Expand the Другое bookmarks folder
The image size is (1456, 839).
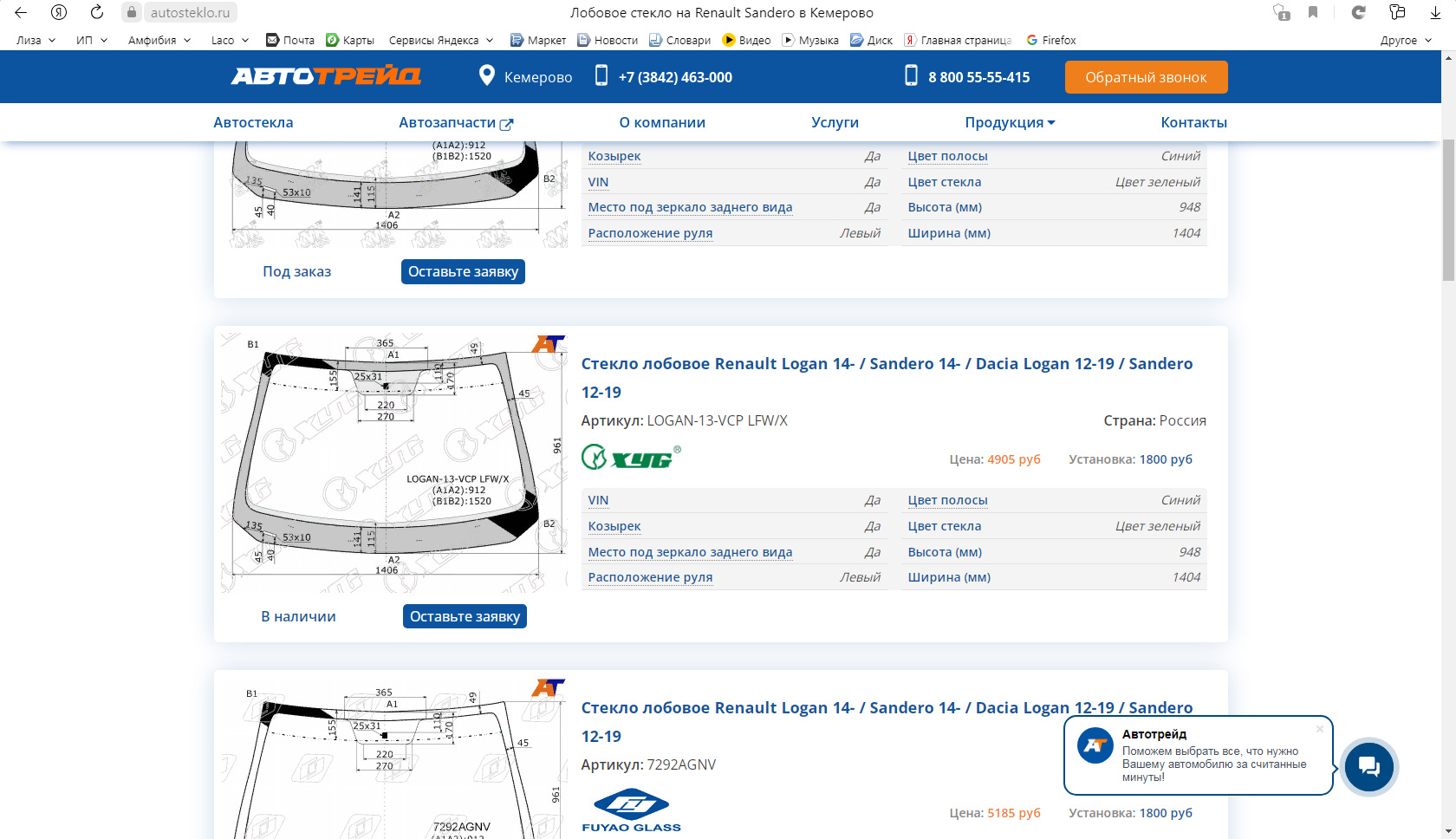(1406, 40)
